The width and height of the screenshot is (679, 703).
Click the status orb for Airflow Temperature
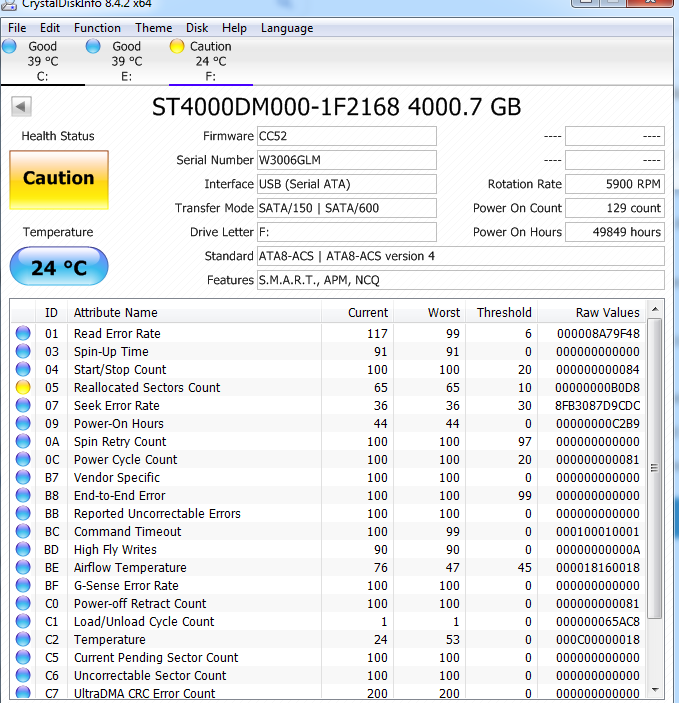click(x=23, y=567)
